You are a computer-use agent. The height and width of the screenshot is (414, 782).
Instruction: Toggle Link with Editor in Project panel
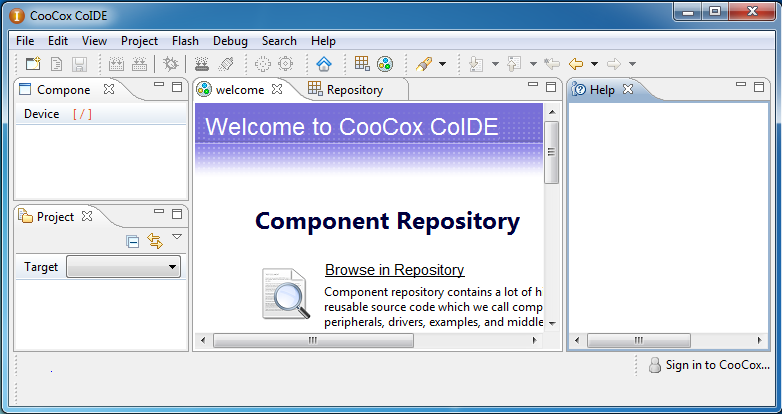click(x=155, y=241)
